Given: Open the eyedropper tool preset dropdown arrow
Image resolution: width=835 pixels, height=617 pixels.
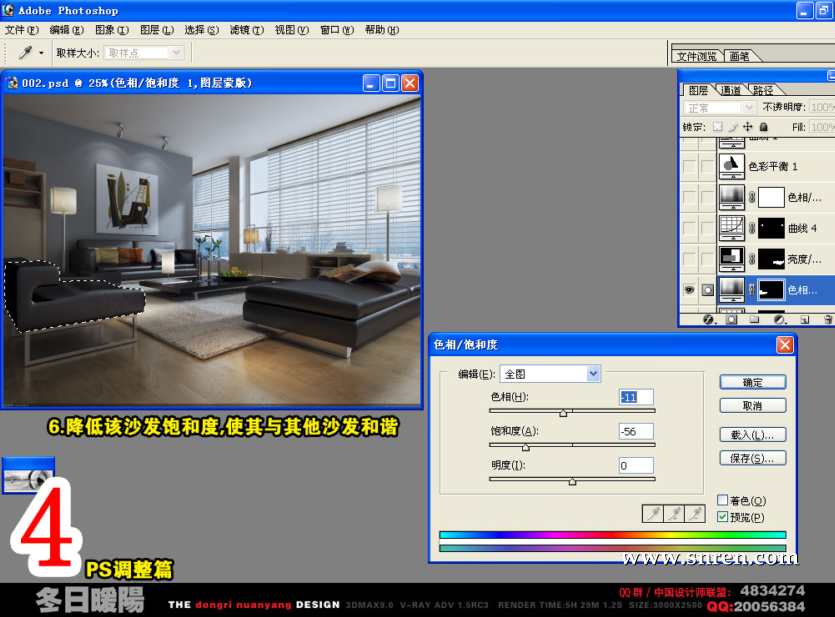Looking at the screenshot, I should pos(41,52).
